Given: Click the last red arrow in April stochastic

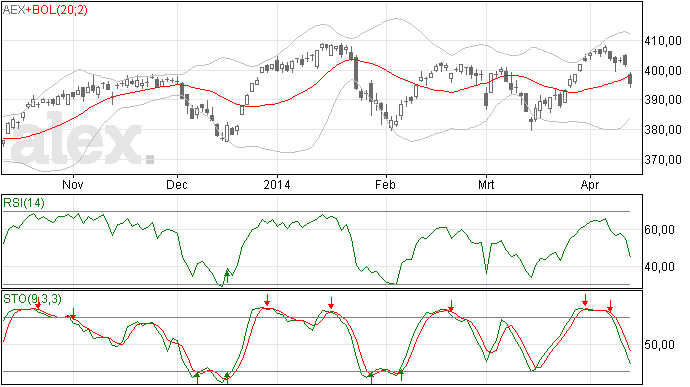Looking at the screenshot, I should point(610,306).
